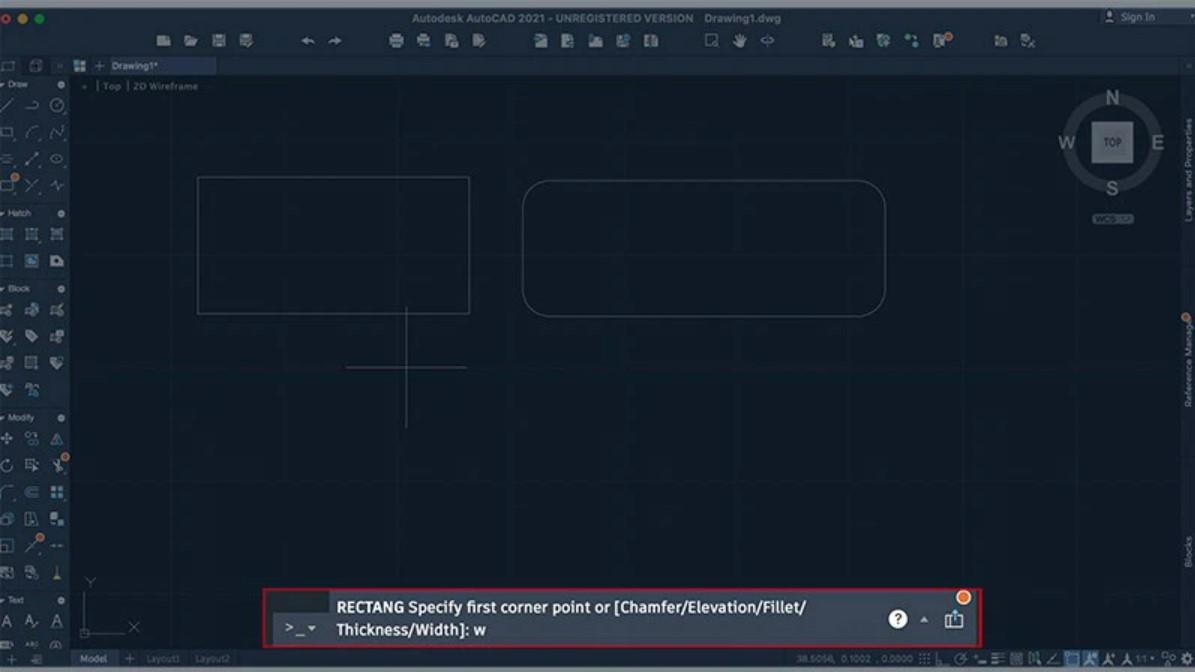Screen dimensions: 1195x672
Task: Open new drawing tab with plus button
Action: click(99, 66)
